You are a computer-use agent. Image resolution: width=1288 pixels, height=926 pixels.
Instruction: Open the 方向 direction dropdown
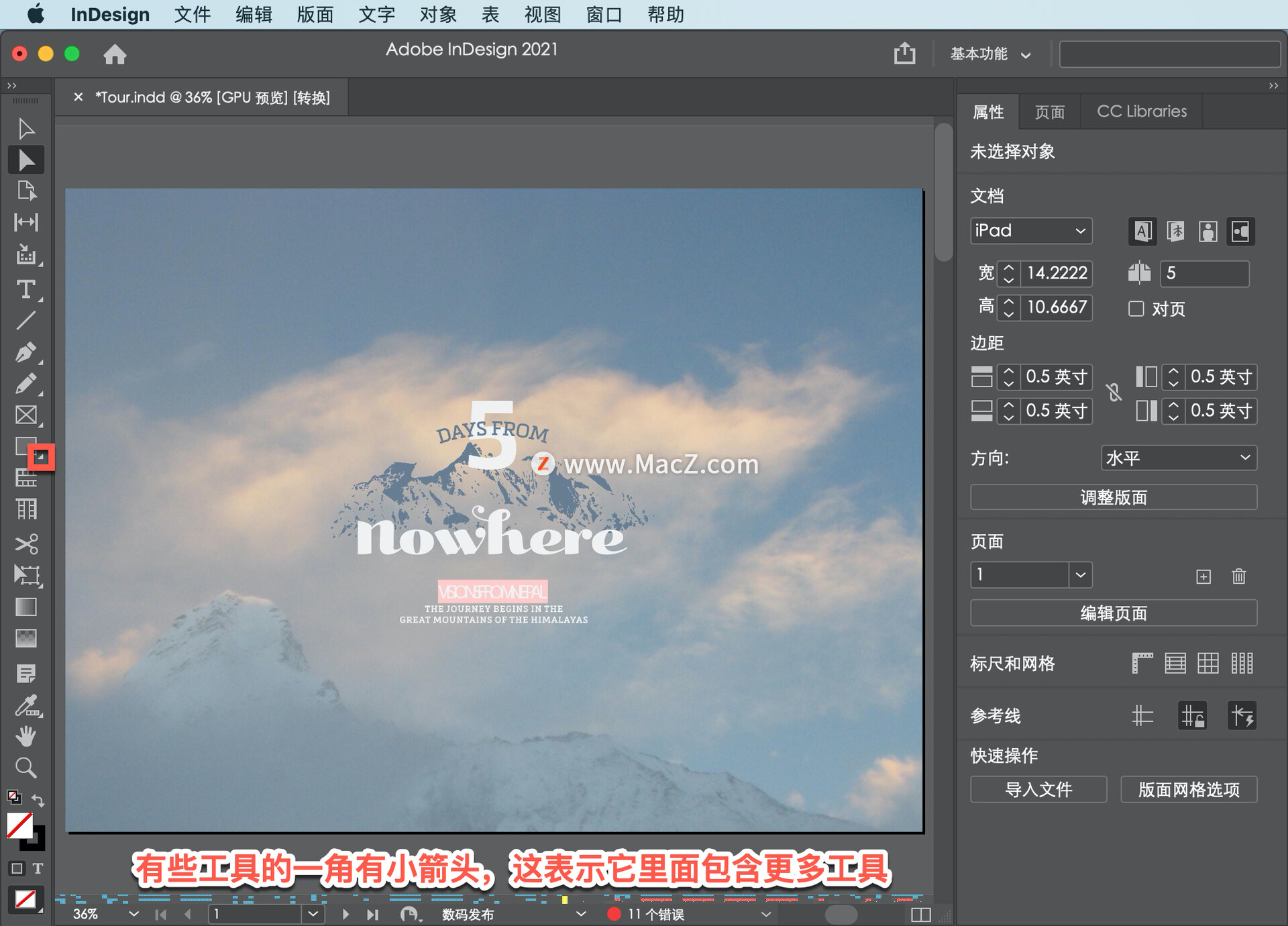(1178, 458)
